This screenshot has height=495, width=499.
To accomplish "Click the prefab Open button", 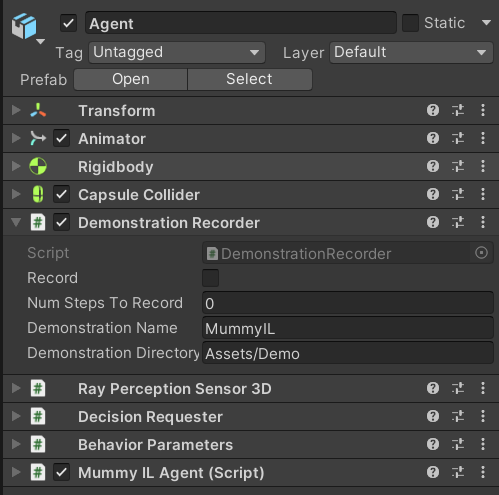I will [131, 80].
